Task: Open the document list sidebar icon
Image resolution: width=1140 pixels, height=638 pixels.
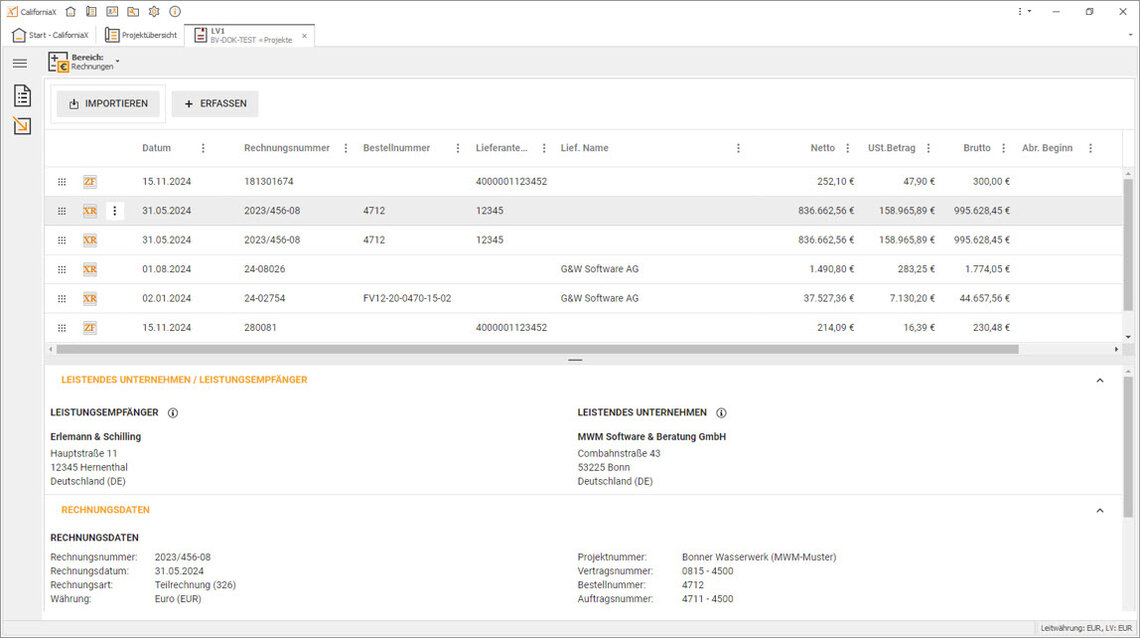Action: point(23,95)
